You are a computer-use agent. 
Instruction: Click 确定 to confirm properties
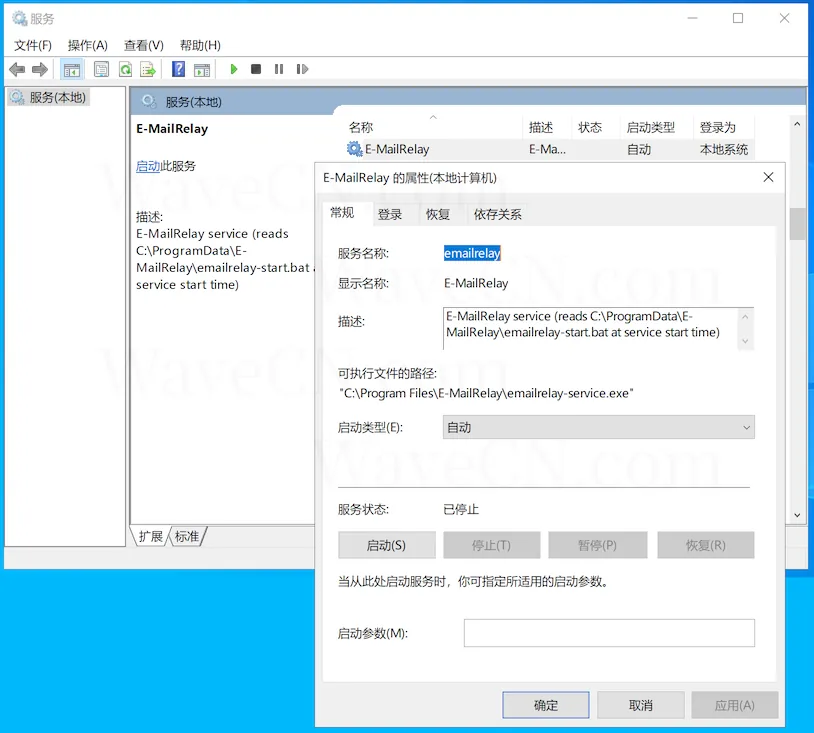coord(546,705)
